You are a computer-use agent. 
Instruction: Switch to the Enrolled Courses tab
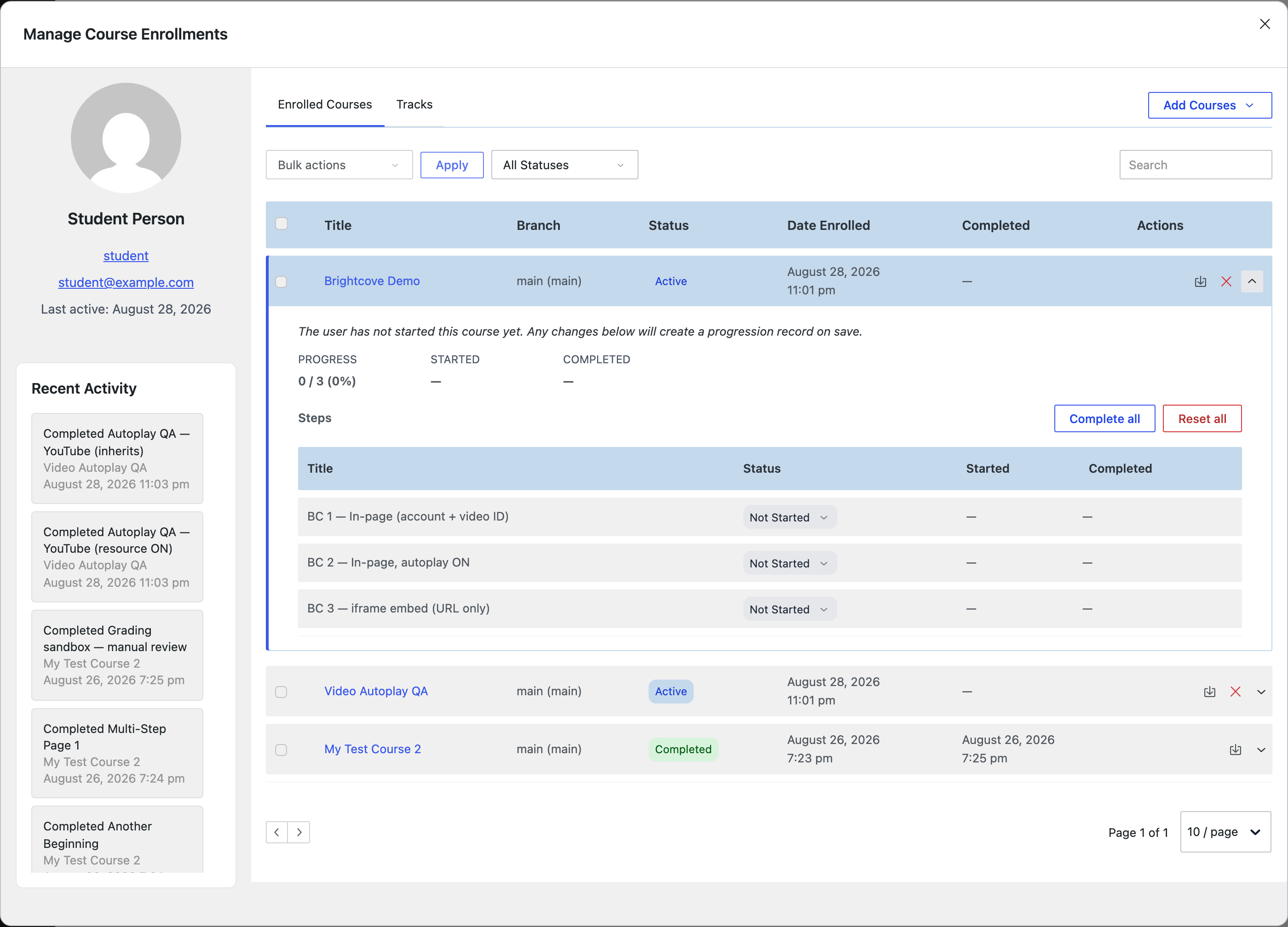pos(325,104)
